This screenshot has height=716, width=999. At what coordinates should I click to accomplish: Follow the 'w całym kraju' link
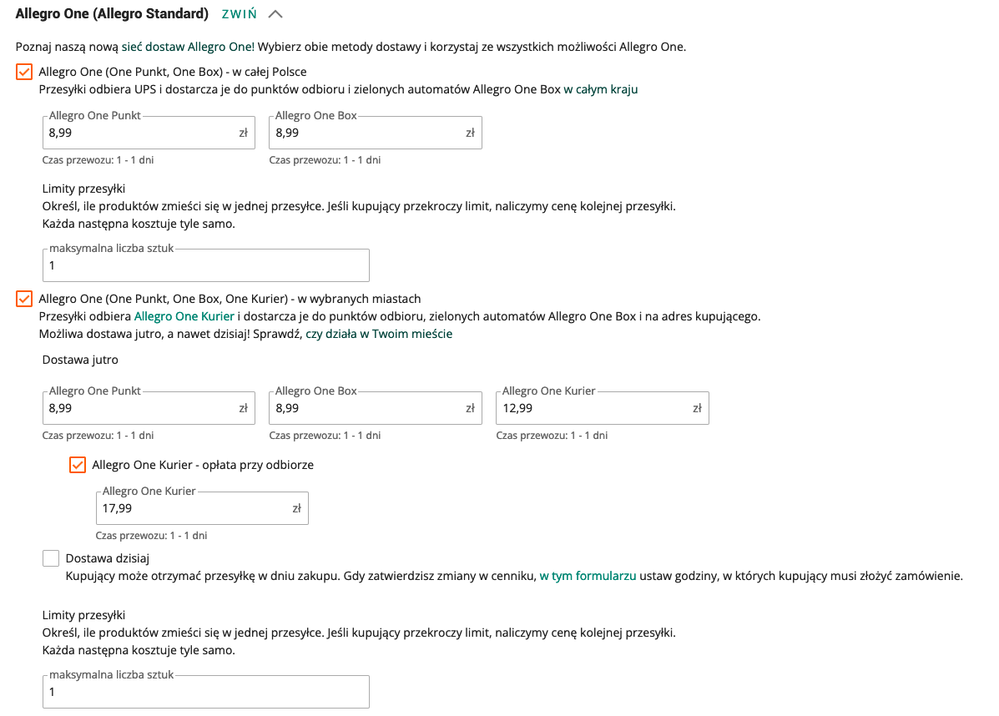pyautogui.click(x=601, y=89)
